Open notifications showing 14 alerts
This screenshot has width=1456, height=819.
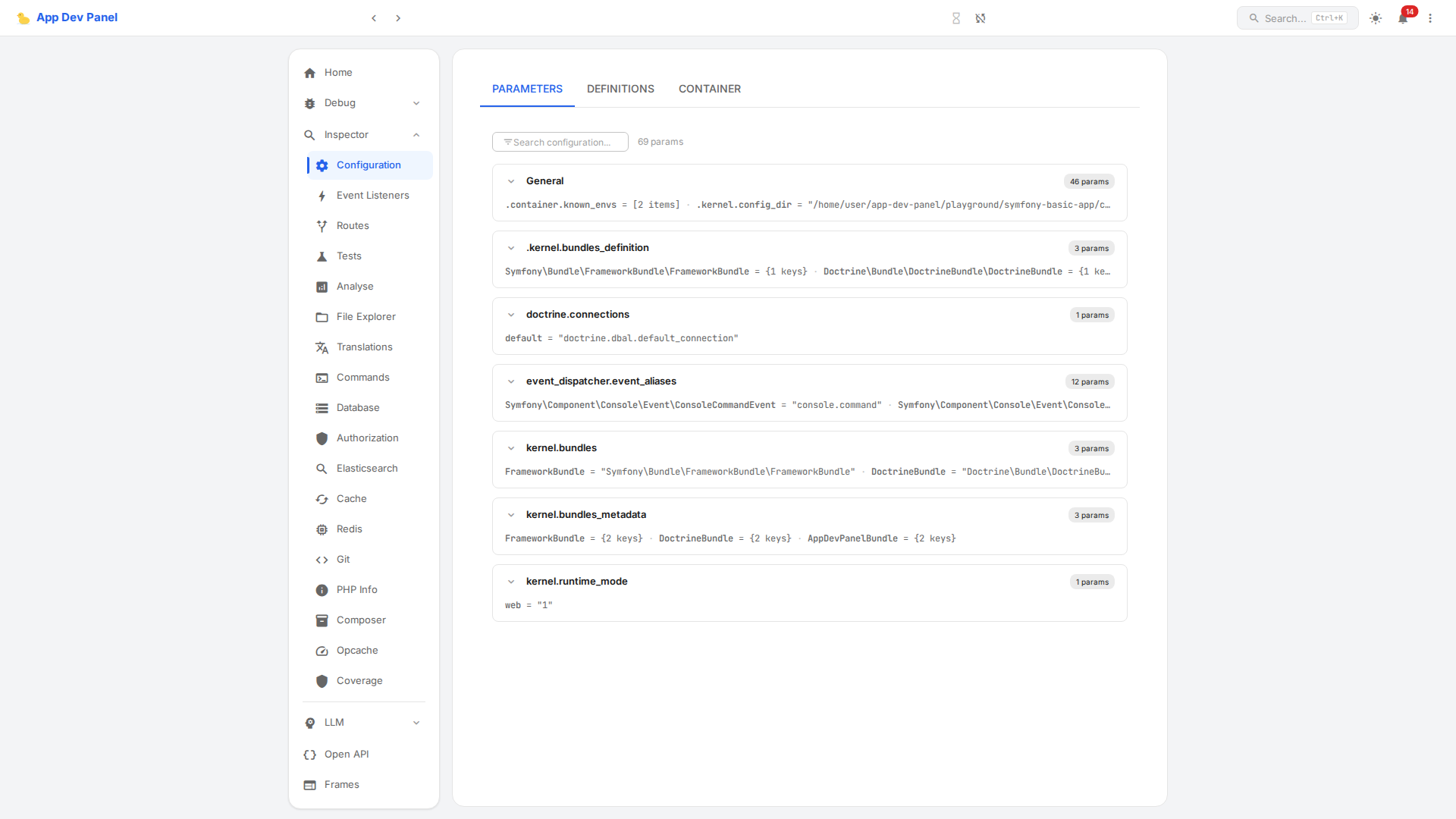[x=1402, y=18]
